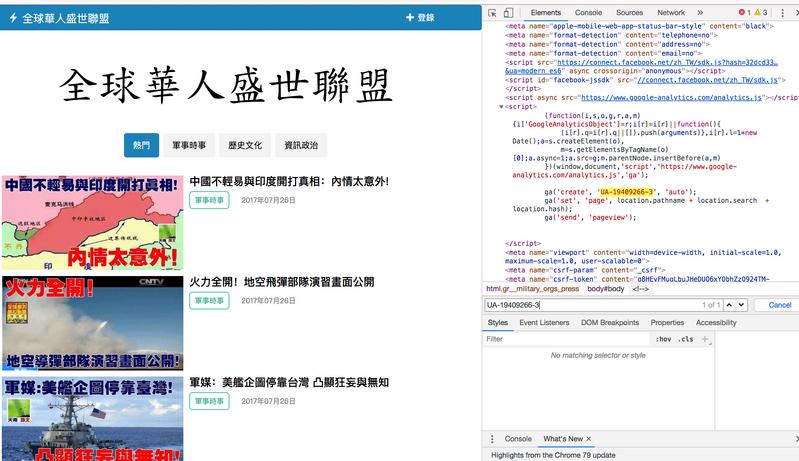Cancel the DevTools search
The image size is (799, 461).
tap(780, 305)
